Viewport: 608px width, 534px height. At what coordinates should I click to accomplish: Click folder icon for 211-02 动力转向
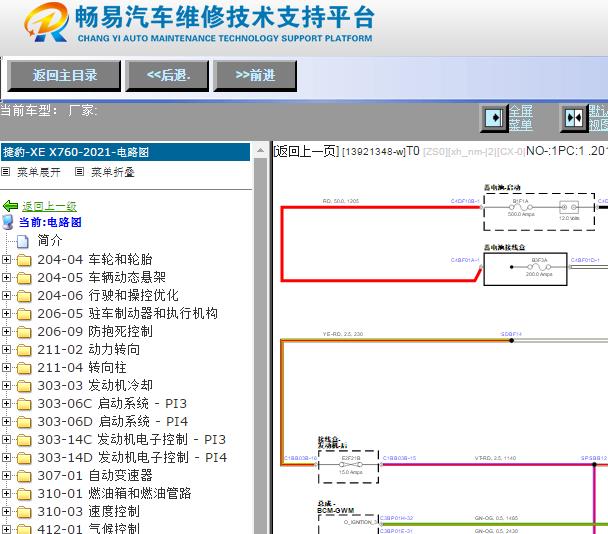click(x=24, y=350)
